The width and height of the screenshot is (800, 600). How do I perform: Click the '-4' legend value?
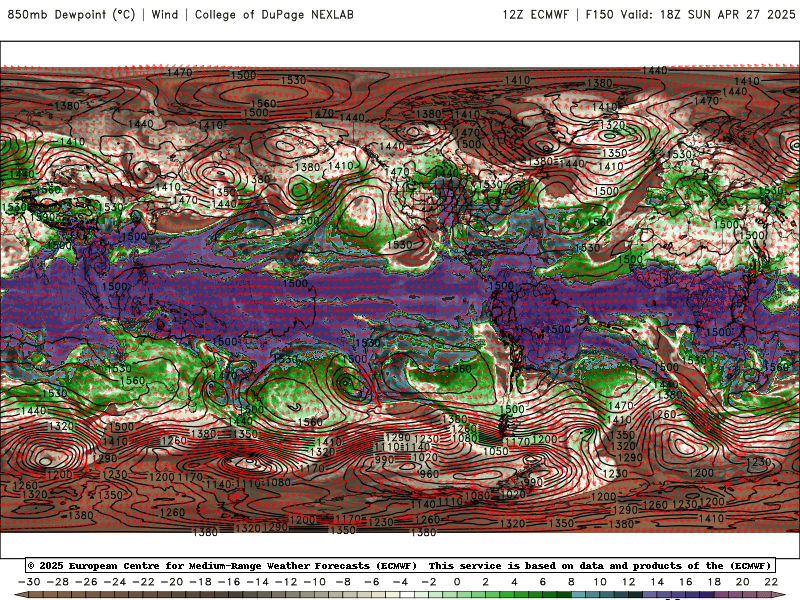tap(400, 582)
